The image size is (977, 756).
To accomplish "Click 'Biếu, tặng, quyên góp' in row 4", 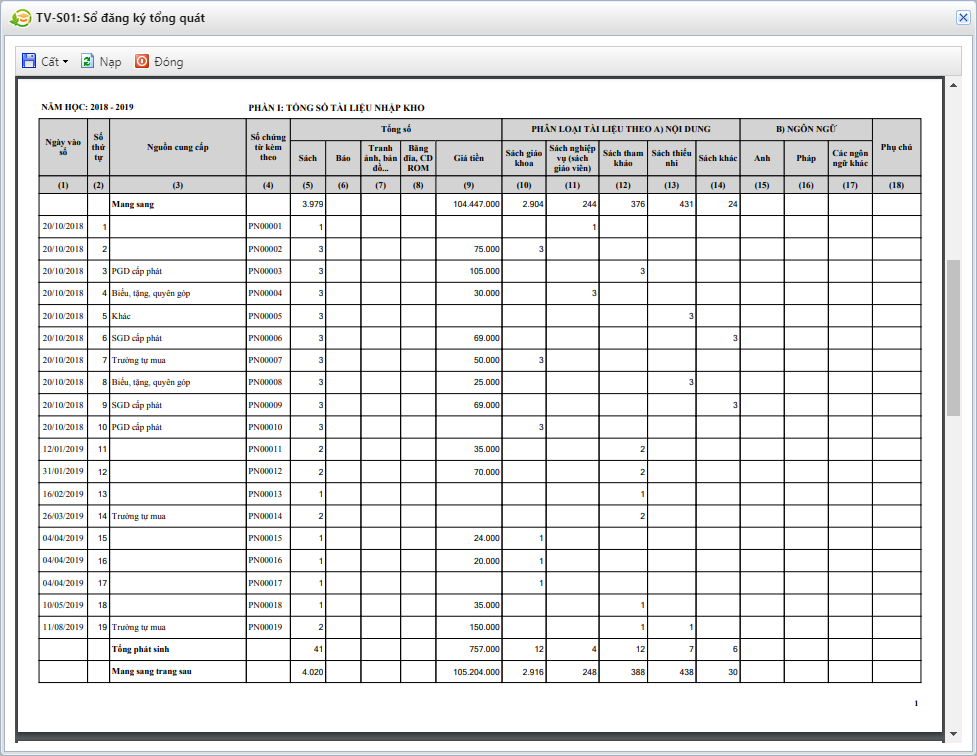I will coord(151,294).
